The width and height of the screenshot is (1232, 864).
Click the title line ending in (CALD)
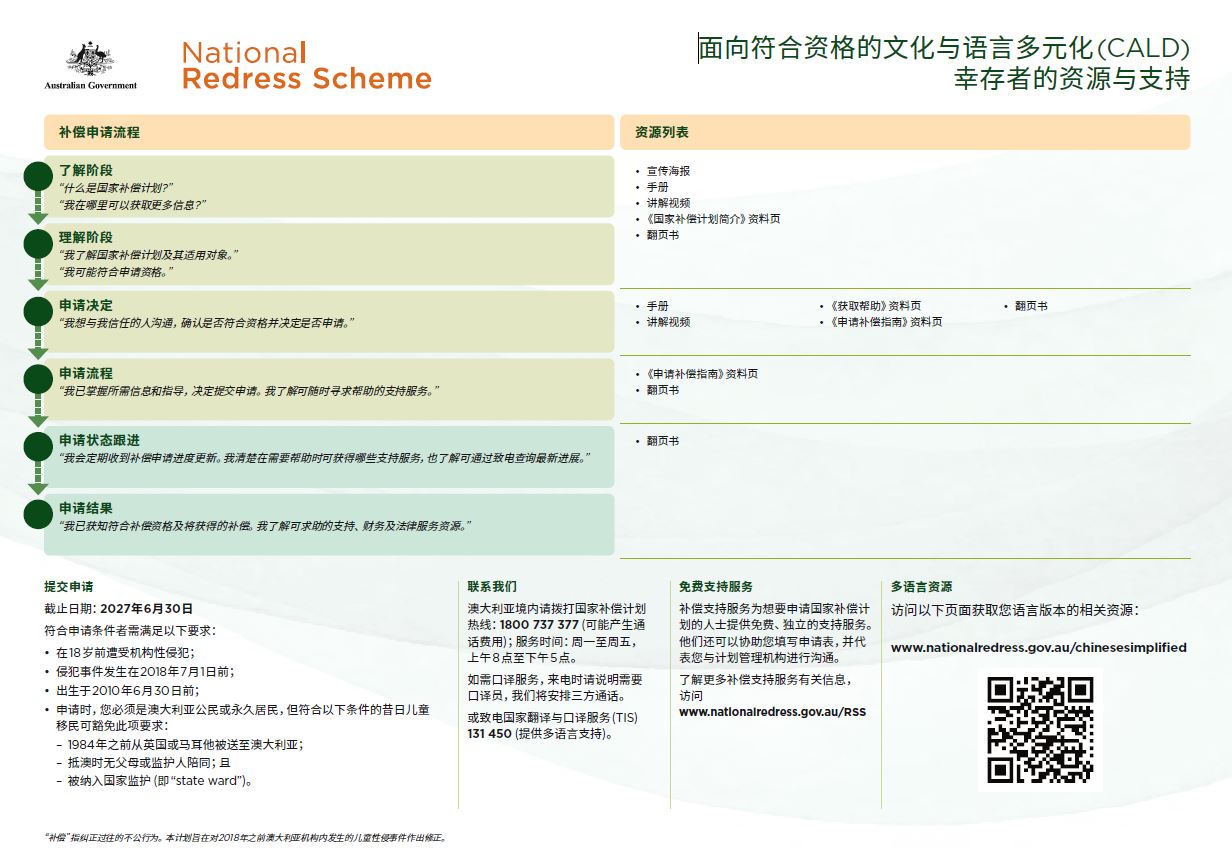pos(944,48)
